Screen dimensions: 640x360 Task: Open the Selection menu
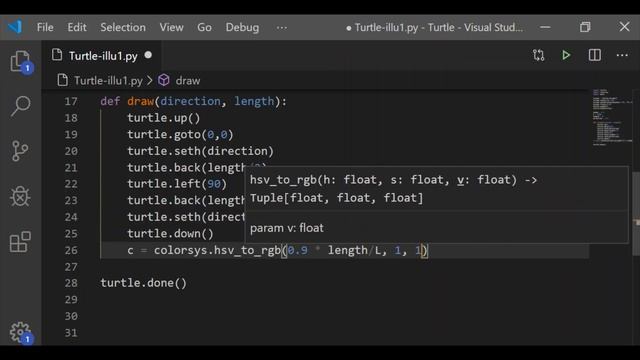point(123,27)
